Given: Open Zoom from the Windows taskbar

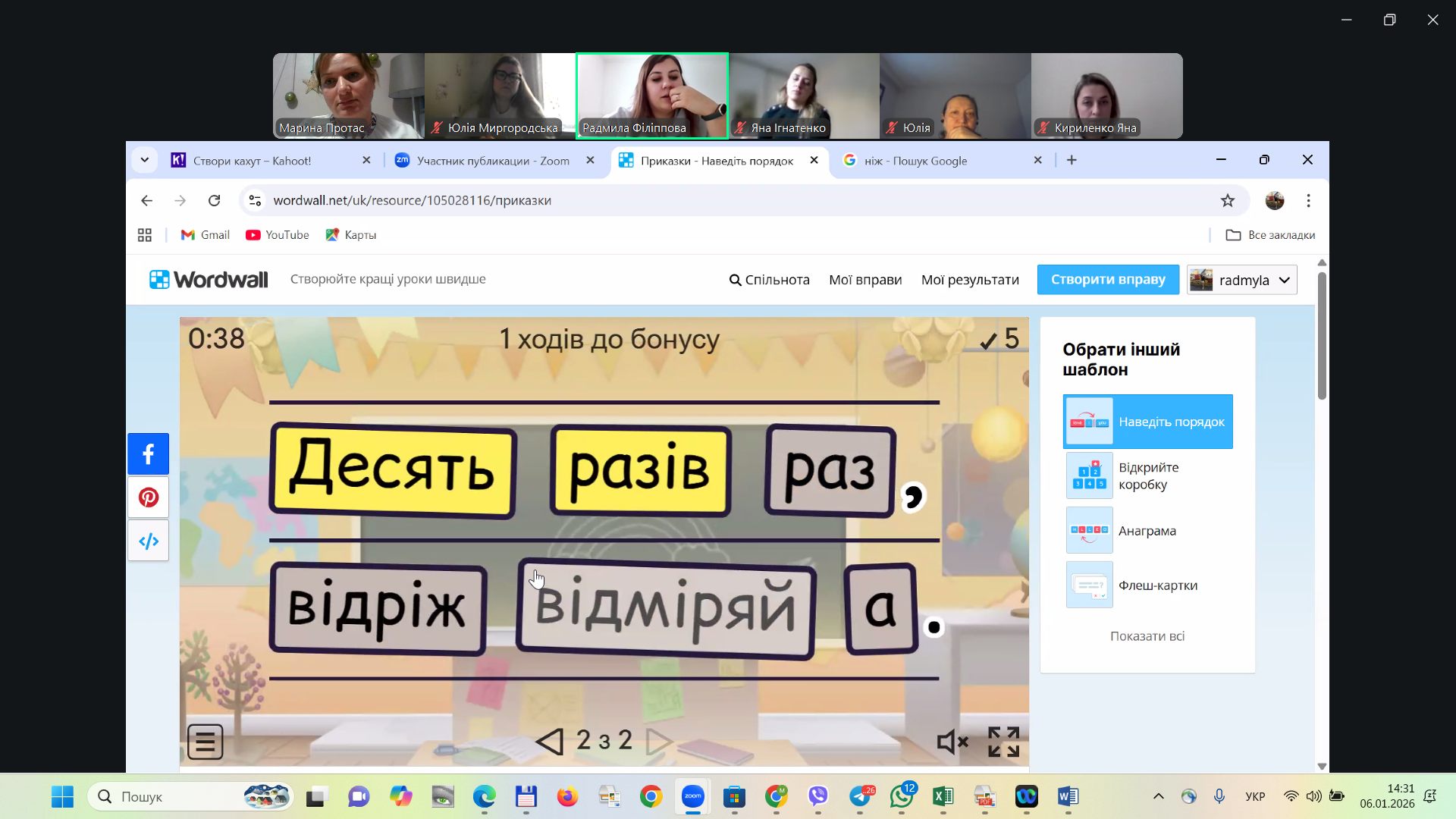Looking at the screenshot, I should [692, 796].
